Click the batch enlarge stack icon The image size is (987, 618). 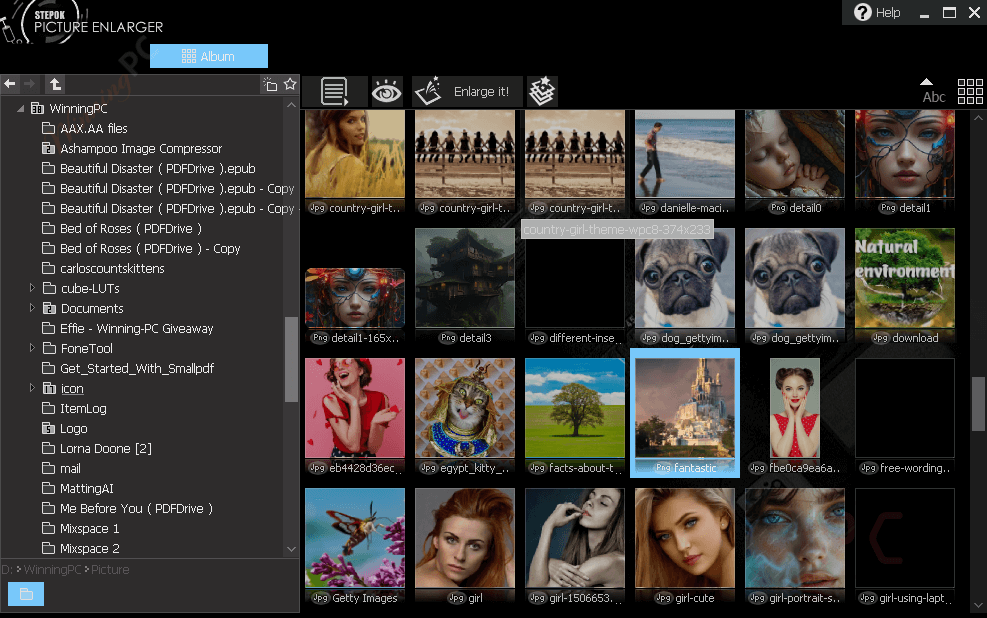click(x=541, y=92)
